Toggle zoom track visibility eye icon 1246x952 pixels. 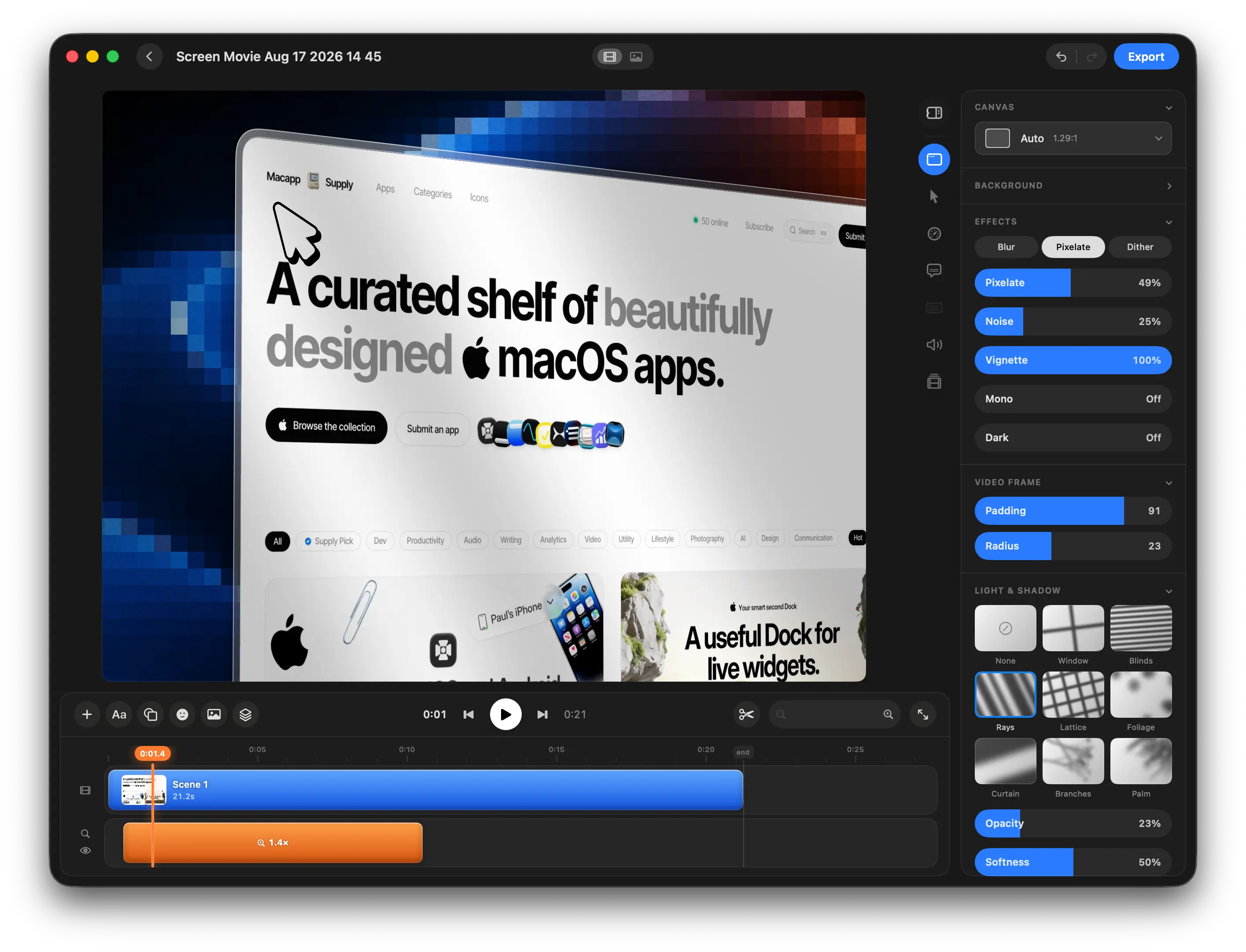85,851
